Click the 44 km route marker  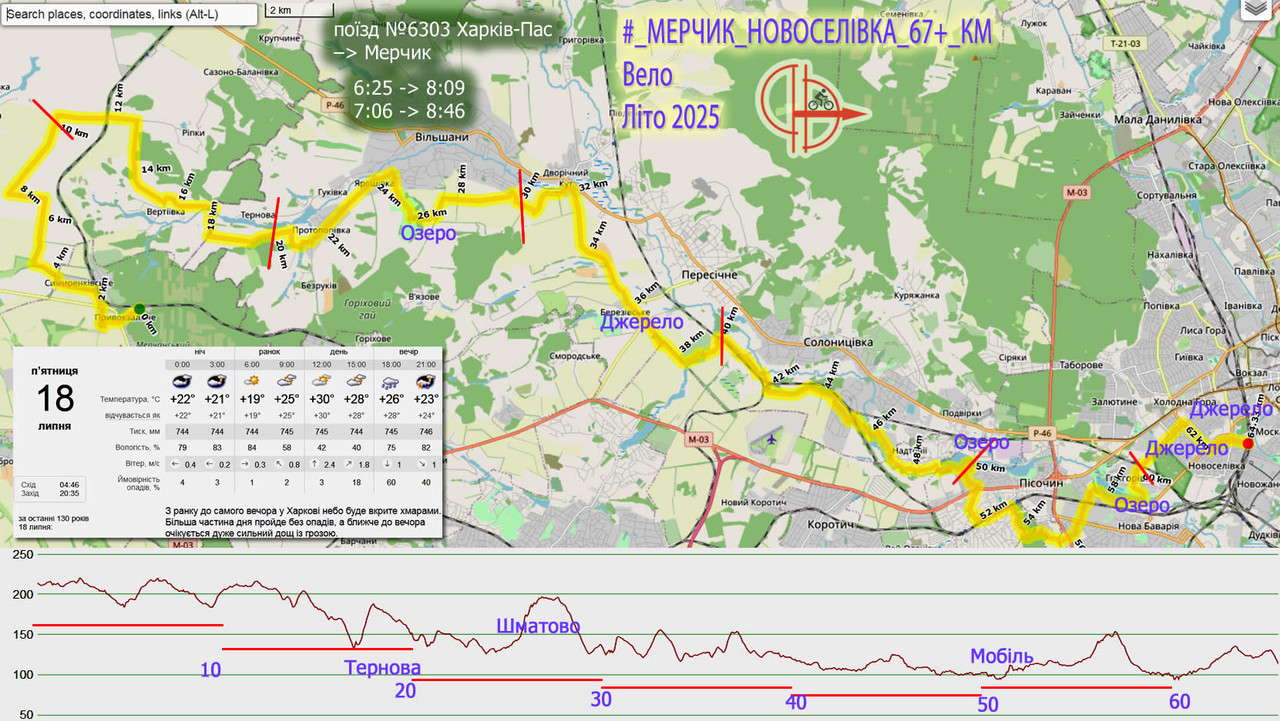[x=833, y=375]
